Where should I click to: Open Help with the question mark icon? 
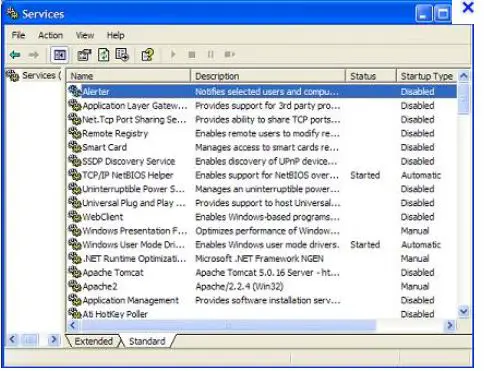(x=148, y=55)
